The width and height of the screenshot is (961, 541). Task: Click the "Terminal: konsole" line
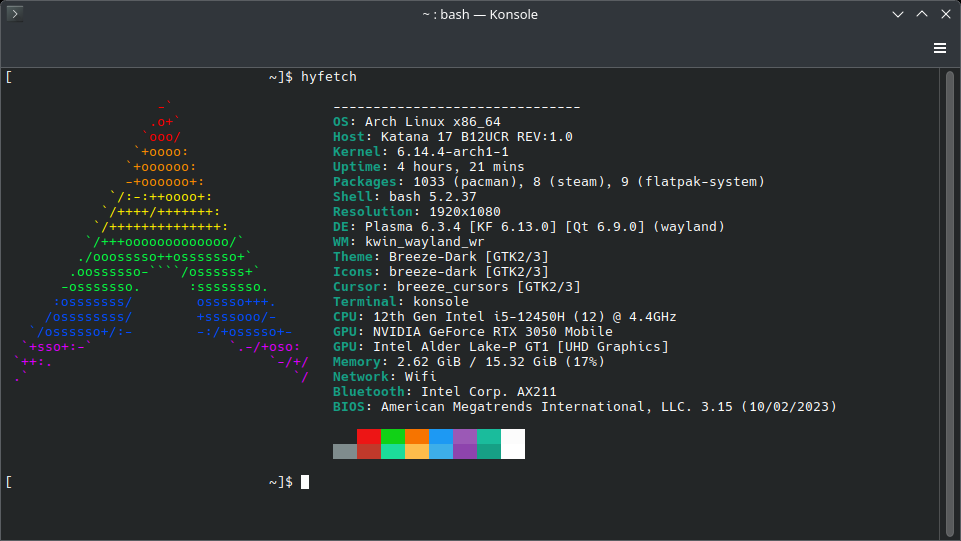click(401, 301)
